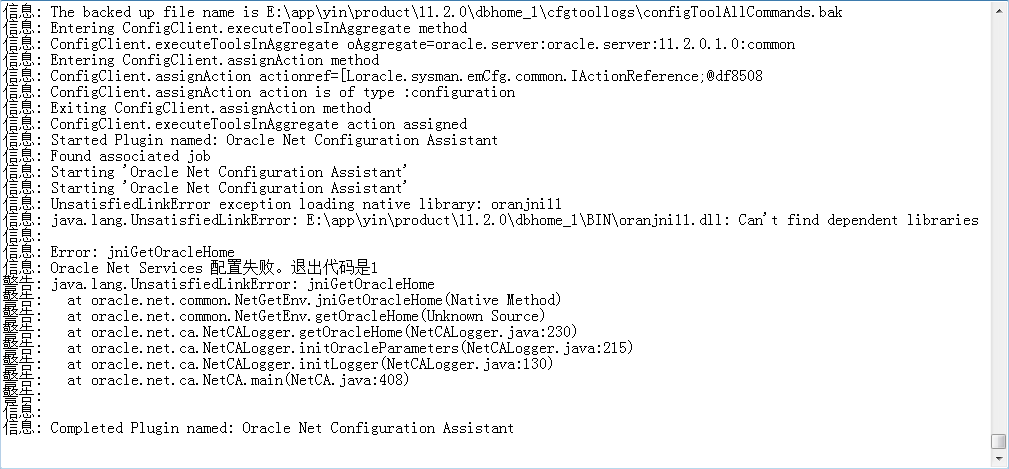Click the oAggregate=oracle.server log line
The width and height of the screenshot is (1009, 469).
click(399, 44)
